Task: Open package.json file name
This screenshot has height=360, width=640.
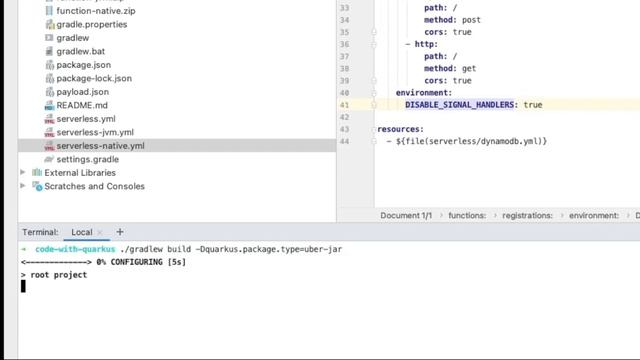Action: pos(84,65)
